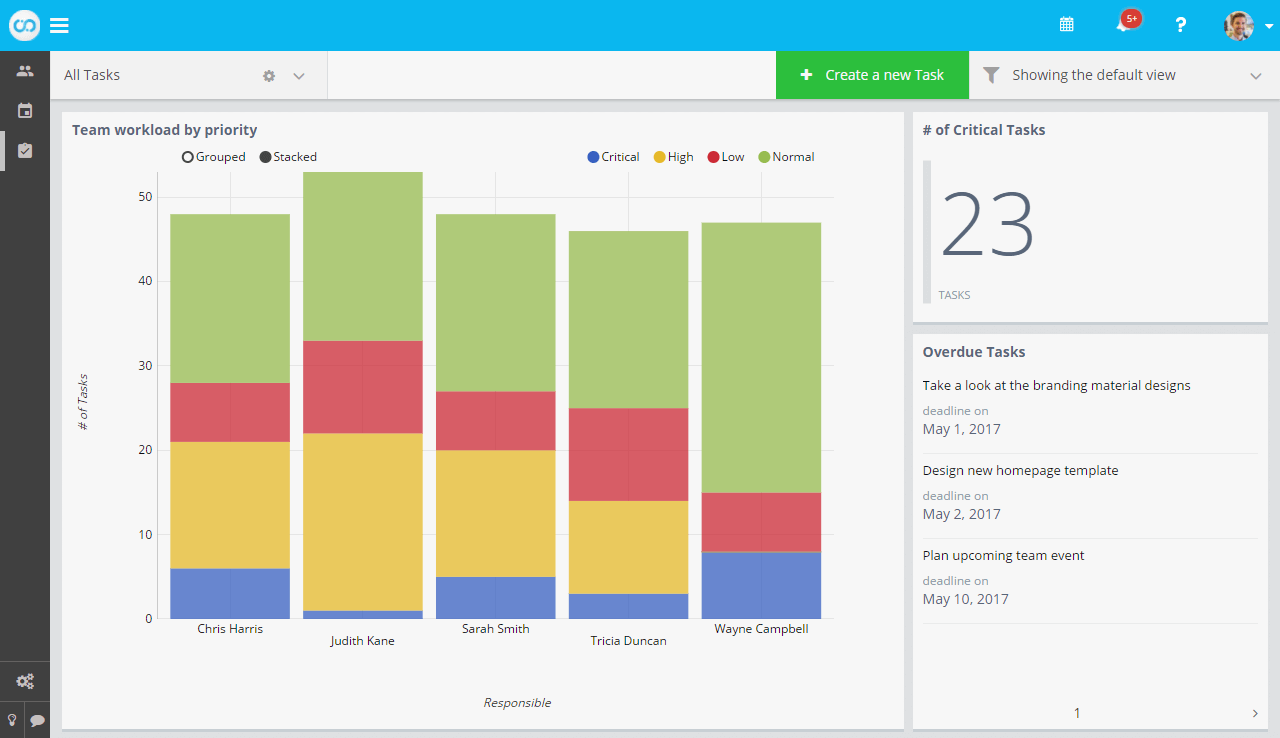Expand the All Tasks view dropdown
Screen dimensions: 1280x738
[299, 76]
